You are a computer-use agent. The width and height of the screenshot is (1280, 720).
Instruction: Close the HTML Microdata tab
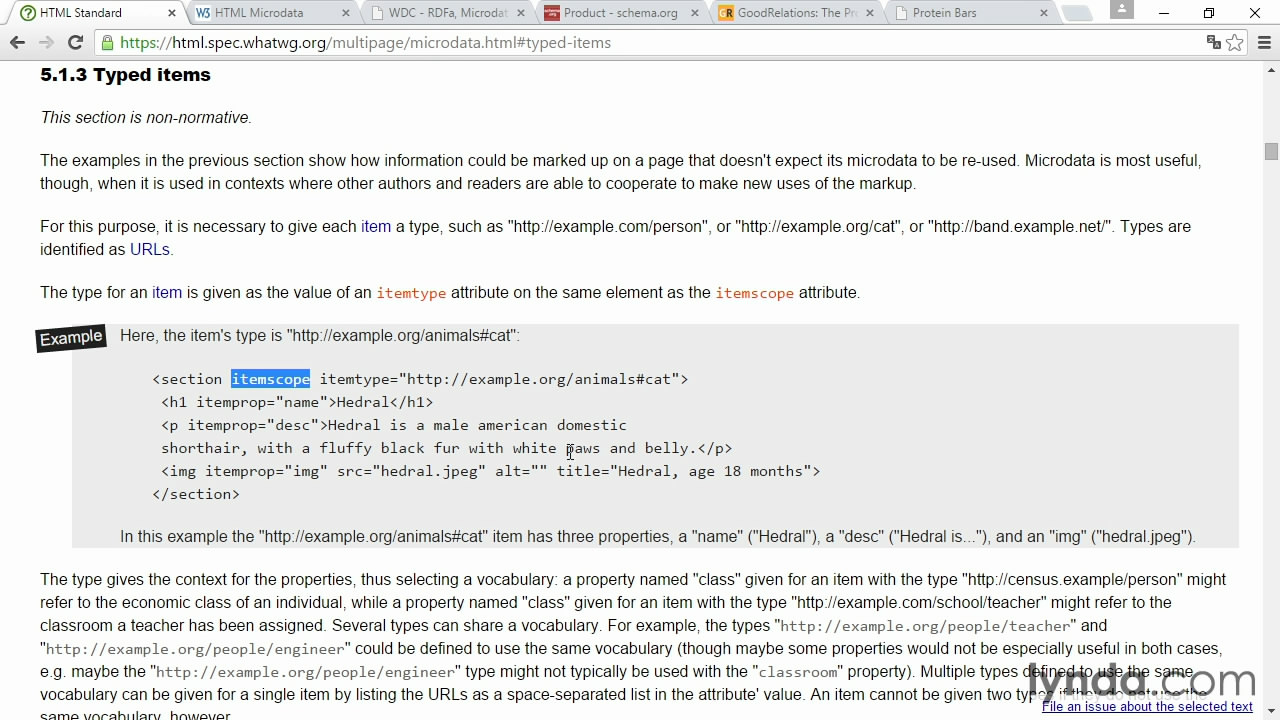pos(346,13)
